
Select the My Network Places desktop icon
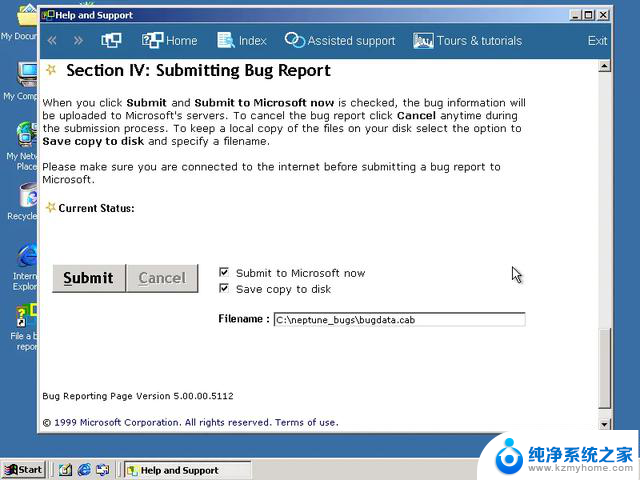click(20, 146)
